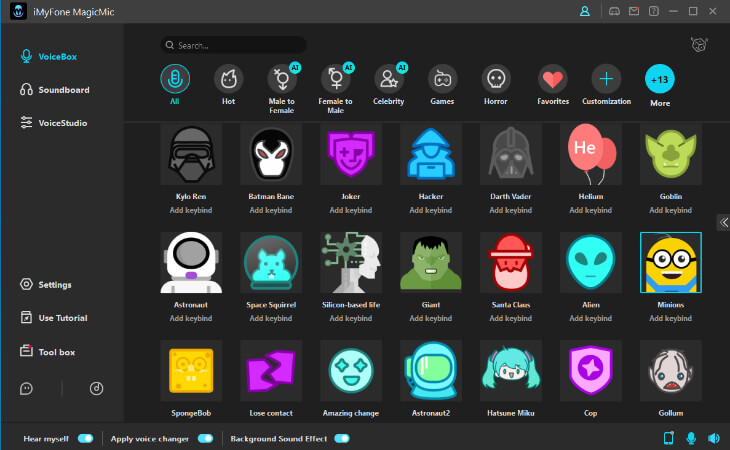This screenshot has width=730, height=450.
Task: Open the Tool box item
Action: pyautogui.click(x=47, y=352)
